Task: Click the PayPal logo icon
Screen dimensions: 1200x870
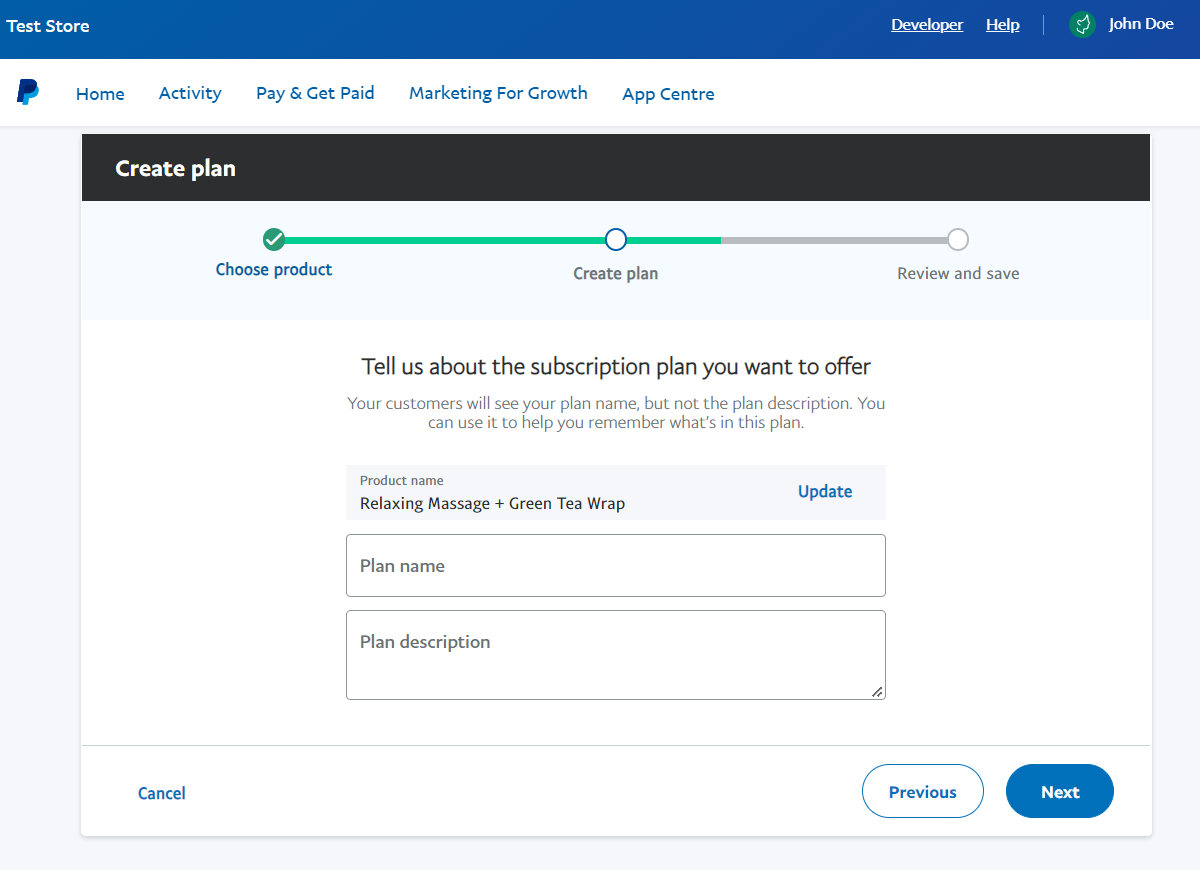Action: click(x=27, y=92)
